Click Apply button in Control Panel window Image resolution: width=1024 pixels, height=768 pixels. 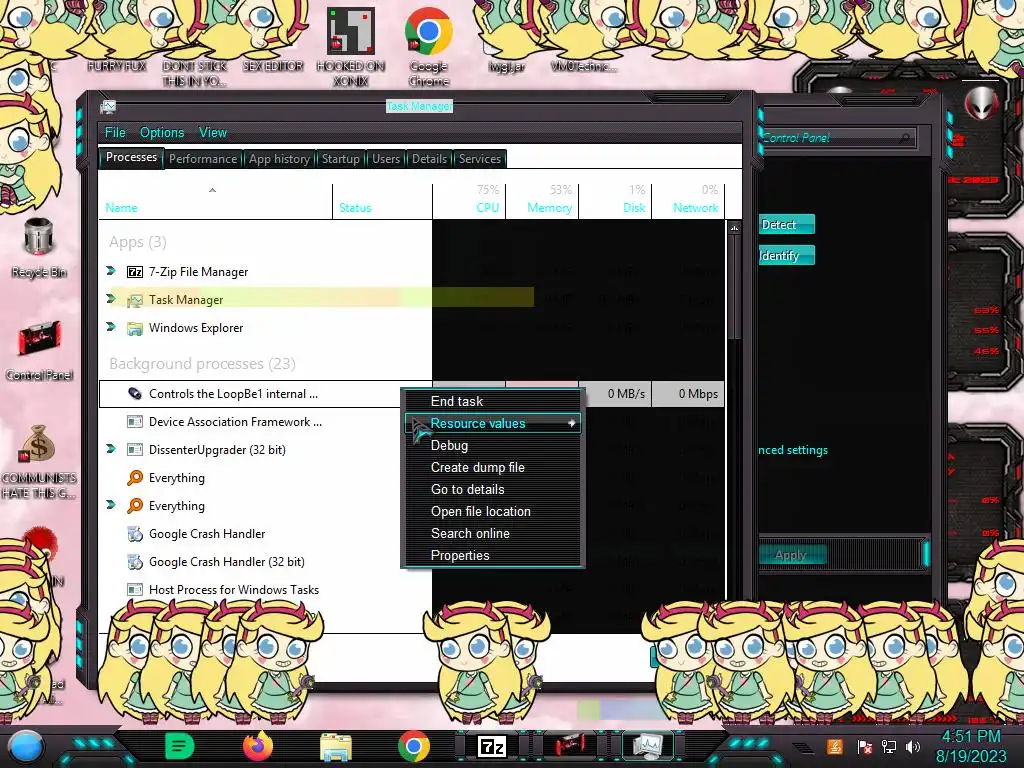pyautogui.click(x=792, y=555)
